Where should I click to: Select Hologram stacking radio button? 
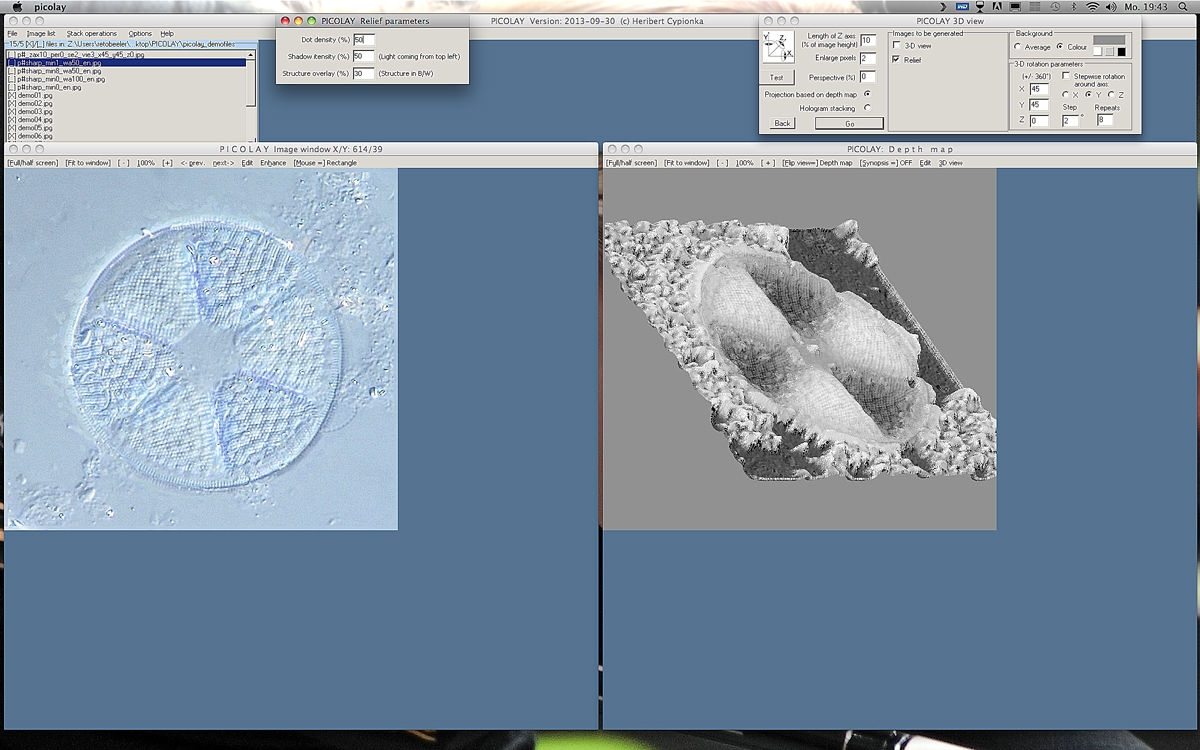(866, 108)
